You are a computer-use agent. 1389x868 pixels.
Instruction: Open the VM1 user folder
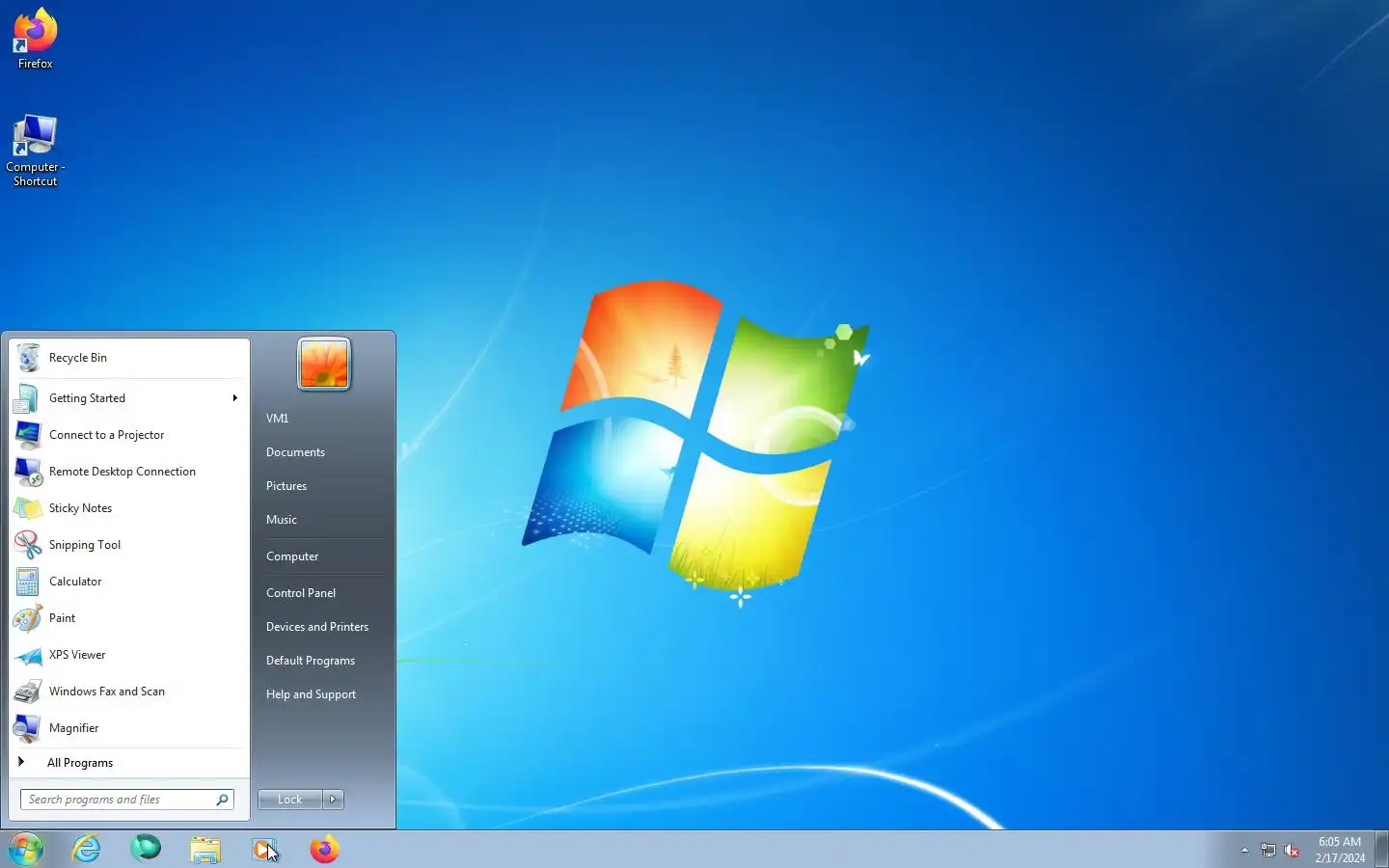pos(278,419)
